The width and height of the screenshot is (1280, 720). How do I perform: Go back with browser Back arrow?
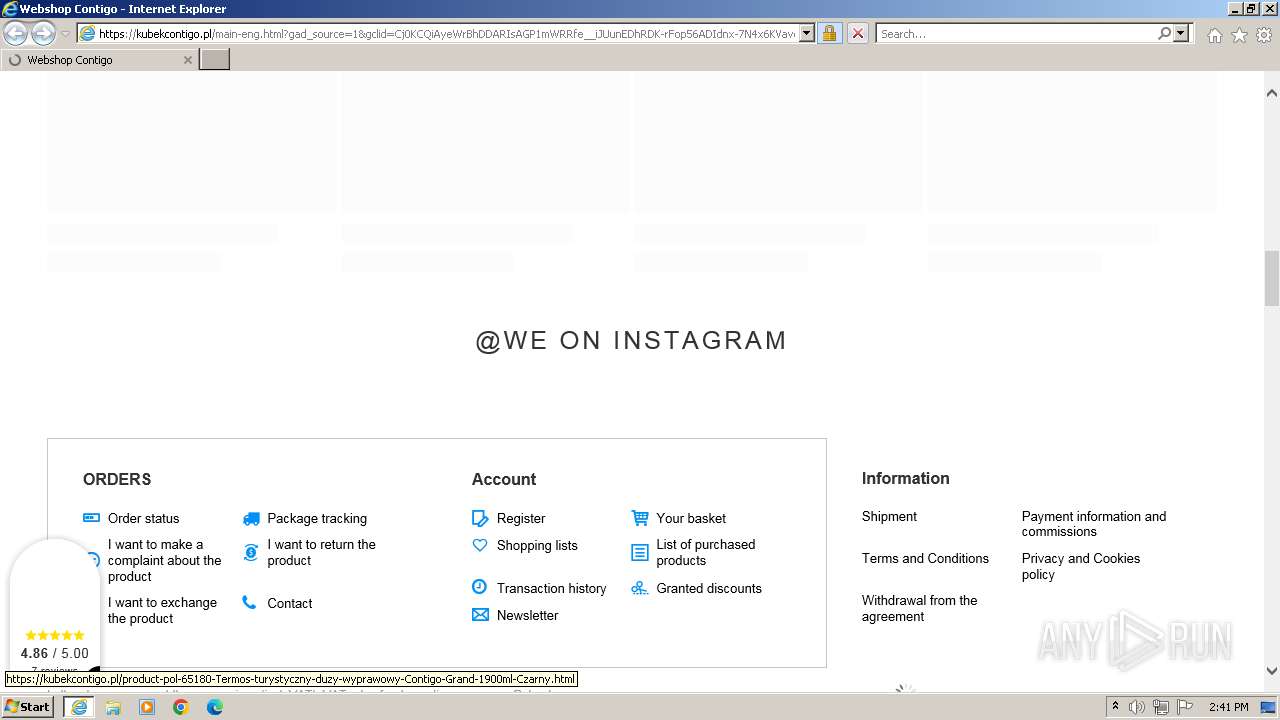coord(16,33)
